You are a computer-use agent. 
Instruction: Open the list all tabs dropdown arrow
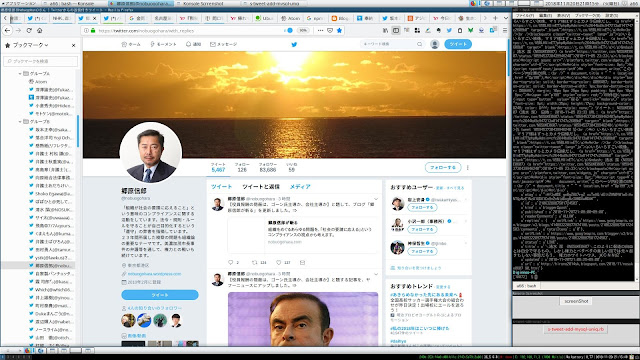click(x=506, y=18)
